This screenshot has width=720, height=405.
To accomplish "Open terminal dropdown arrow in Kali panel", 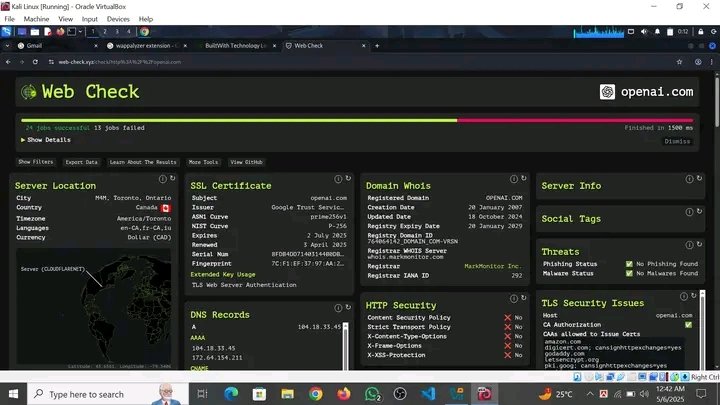I will 80,31.
